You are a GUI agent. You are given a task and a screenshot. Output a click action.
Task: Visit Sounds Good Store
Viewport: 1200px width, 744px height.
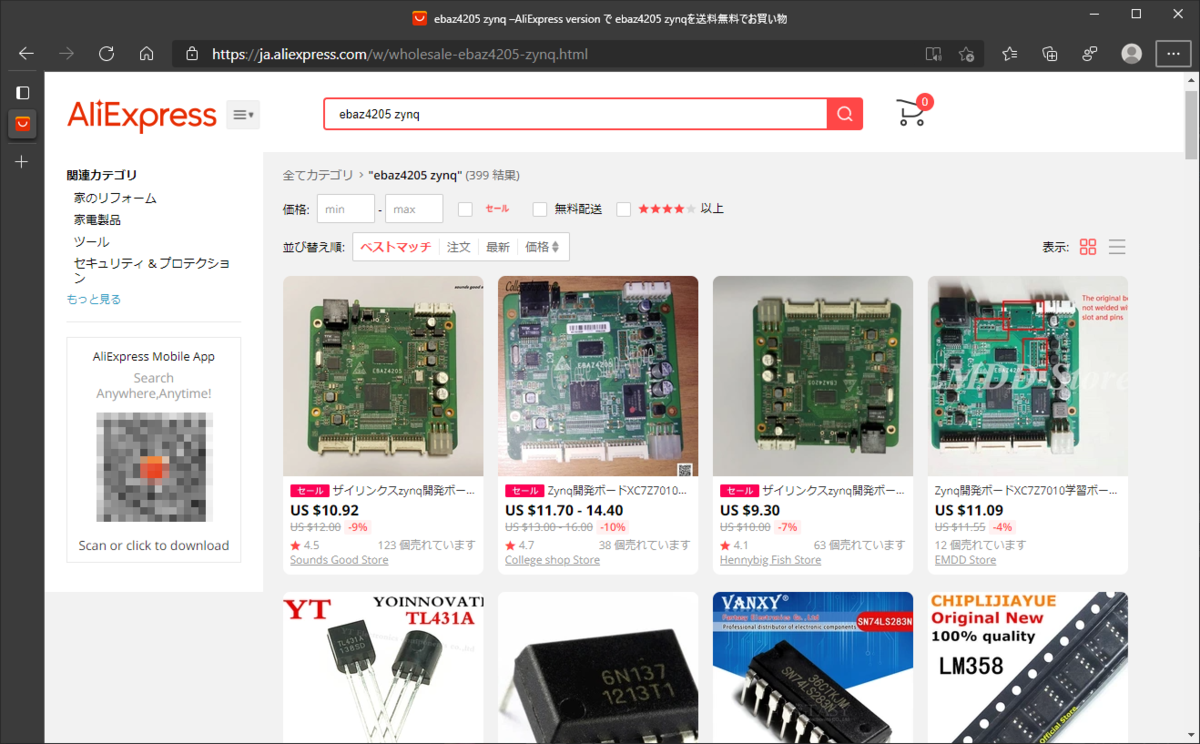click(x=339, y=560)
